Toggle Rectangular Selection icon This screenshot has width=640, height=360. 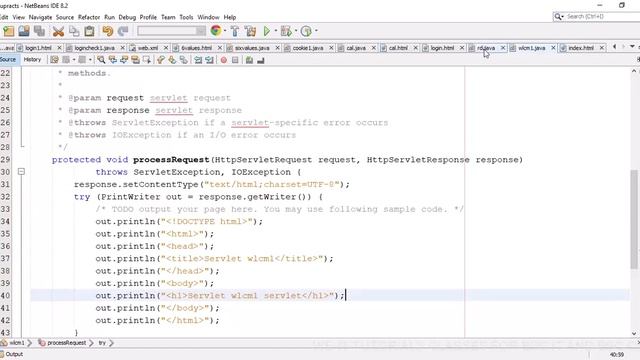tap(147, 60)
